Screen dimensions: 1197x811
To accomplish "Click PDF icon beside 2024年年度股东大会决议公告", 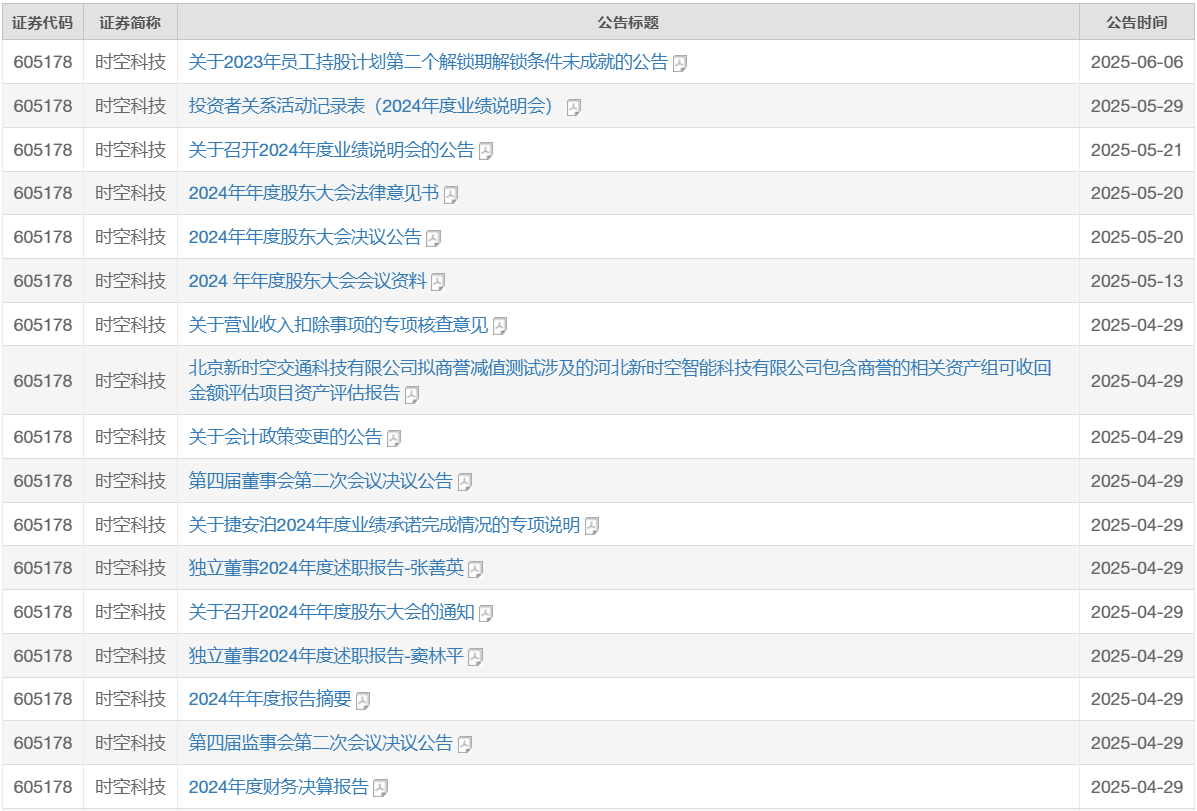I will pos(433,239).
